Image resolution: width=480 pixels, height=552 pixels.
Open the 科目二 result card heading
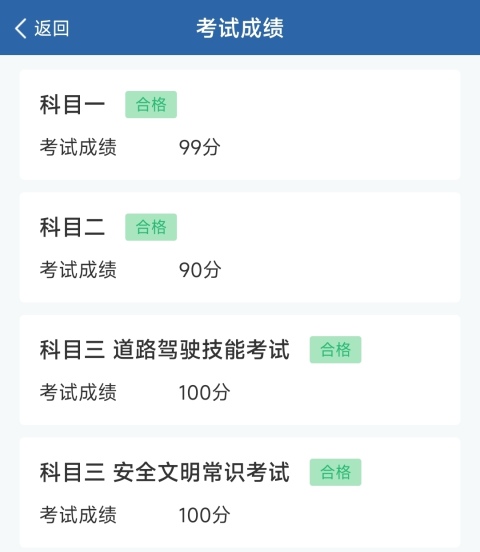[x=72, y=227]
